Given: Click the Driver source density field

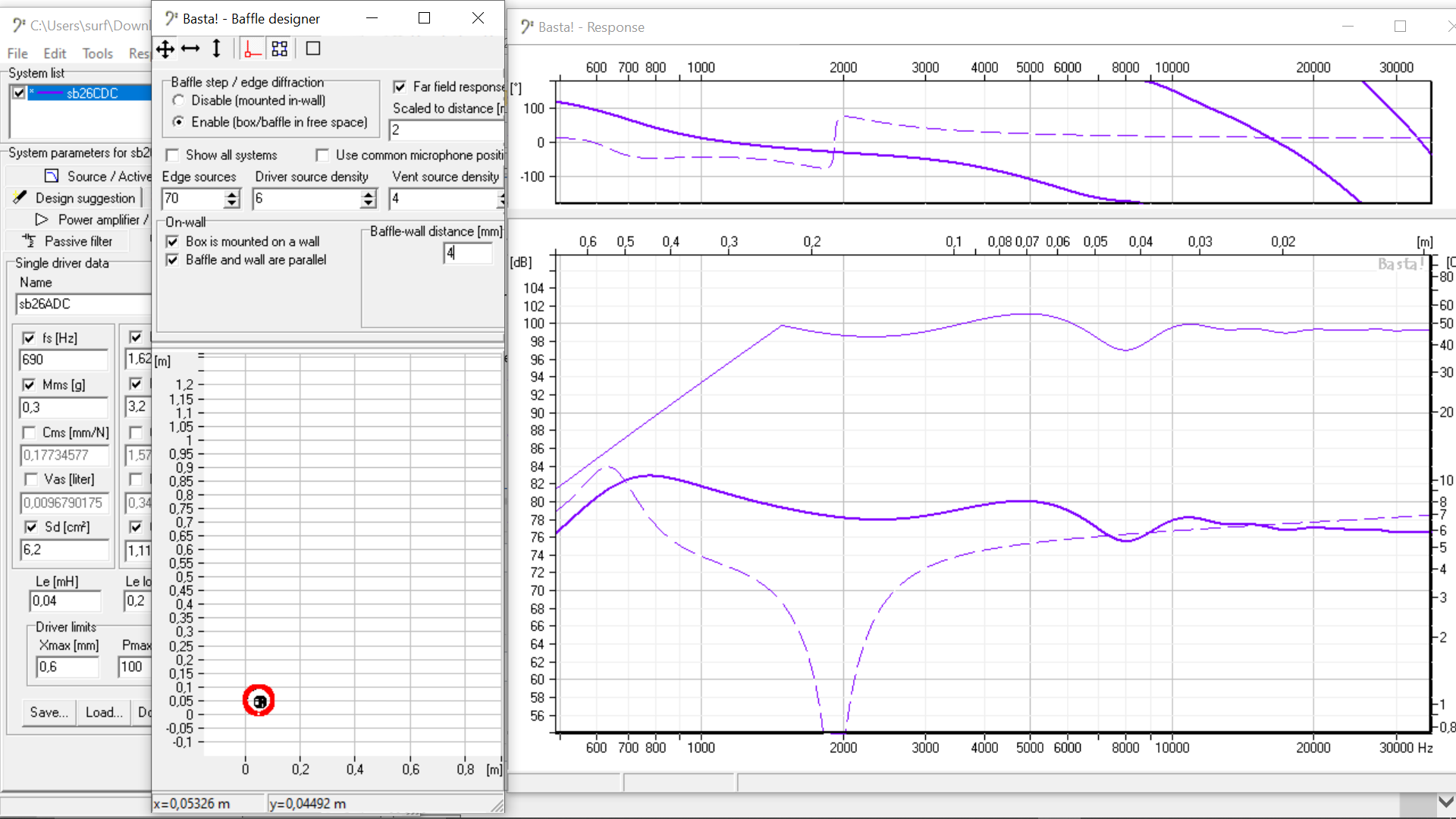Looking at the screenshot, I should (x=307, y=199).
